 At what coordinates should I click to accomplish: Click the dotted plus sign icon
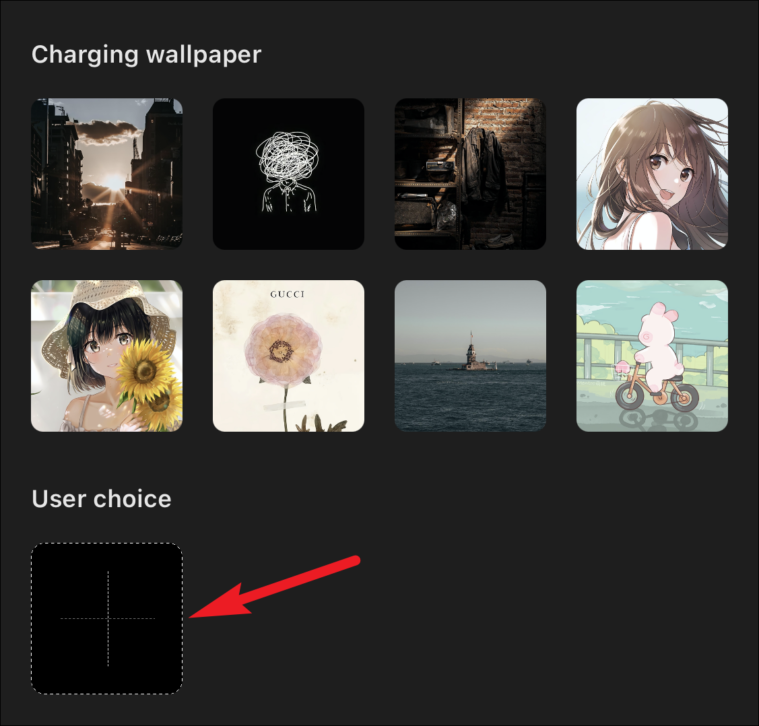tap(107, 619)
